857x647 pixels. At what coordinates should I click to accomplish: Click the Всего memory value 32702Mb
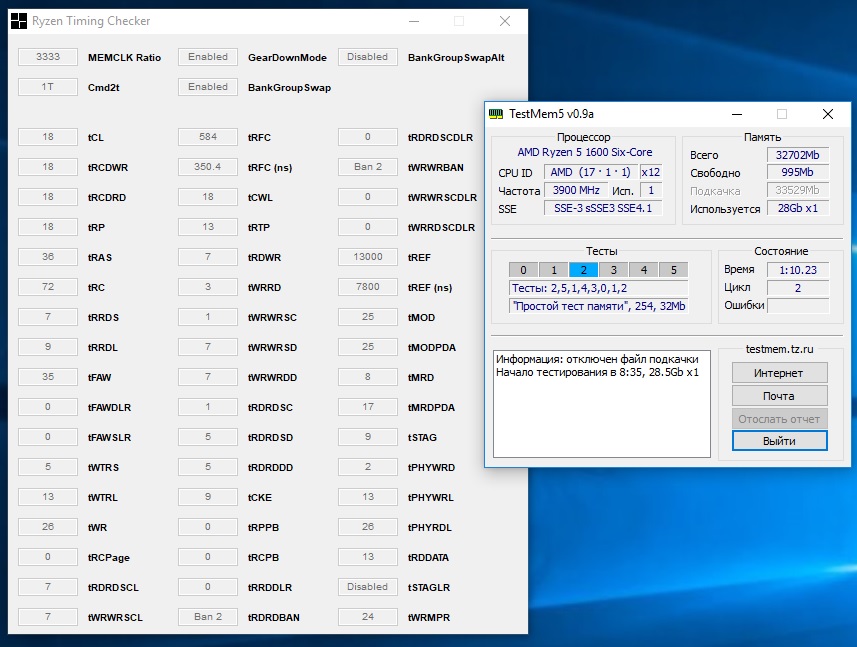pos(797,155)
